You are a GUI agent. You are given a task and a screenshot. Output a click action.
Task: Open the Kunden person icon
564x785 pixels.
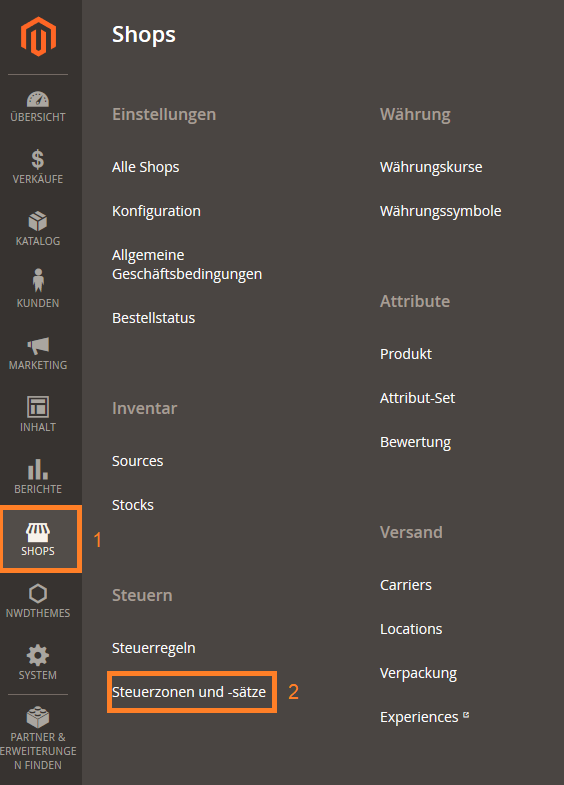[38, 280]
